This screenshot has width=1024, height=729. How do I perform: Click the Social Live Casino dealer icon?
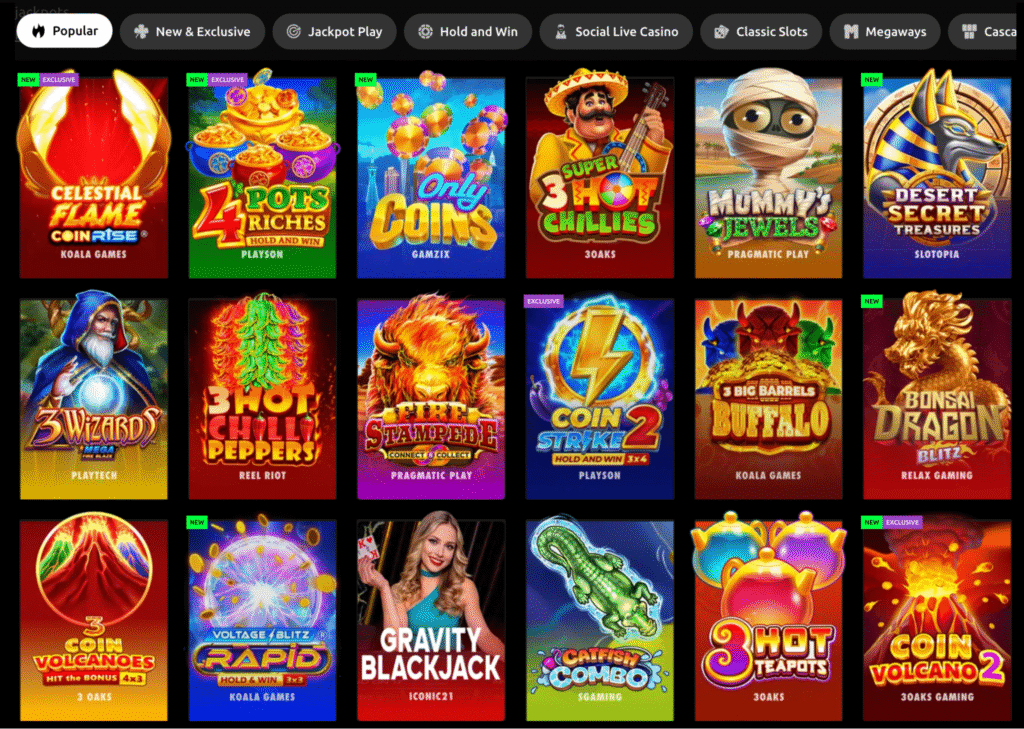coord(560,31)
